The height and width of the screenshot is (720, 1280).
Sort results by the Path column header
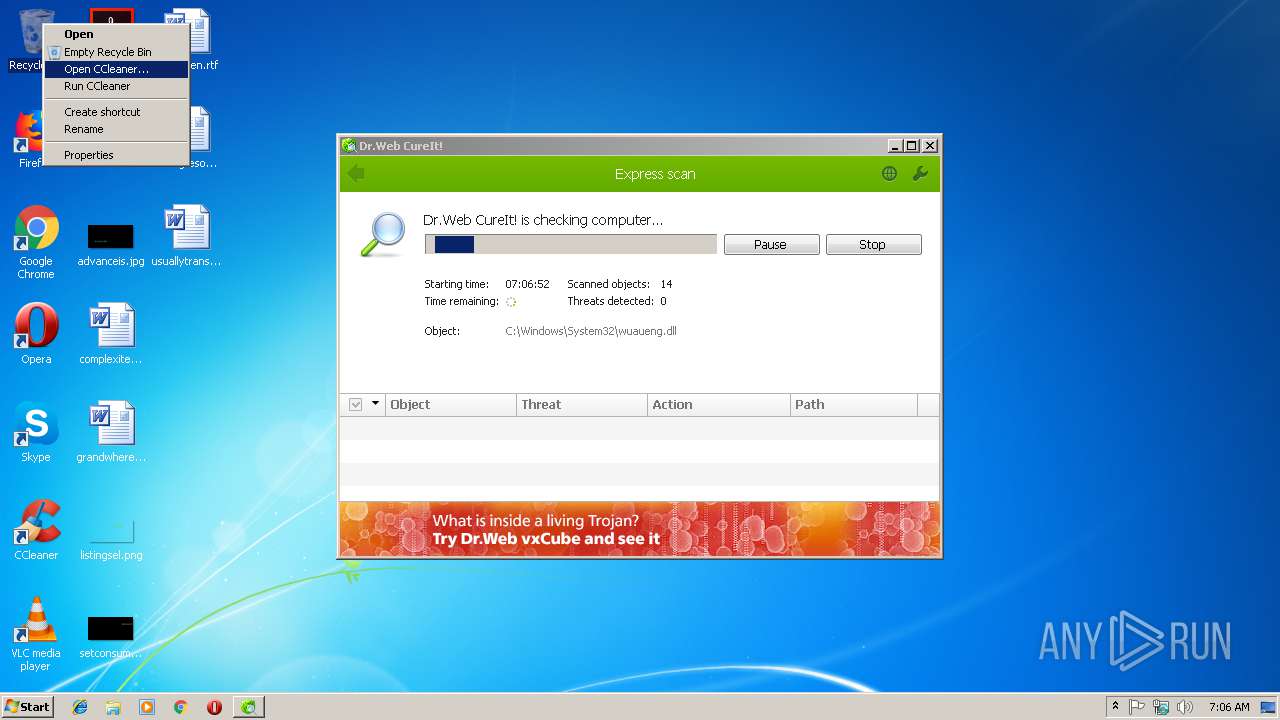tap(854, 404)
